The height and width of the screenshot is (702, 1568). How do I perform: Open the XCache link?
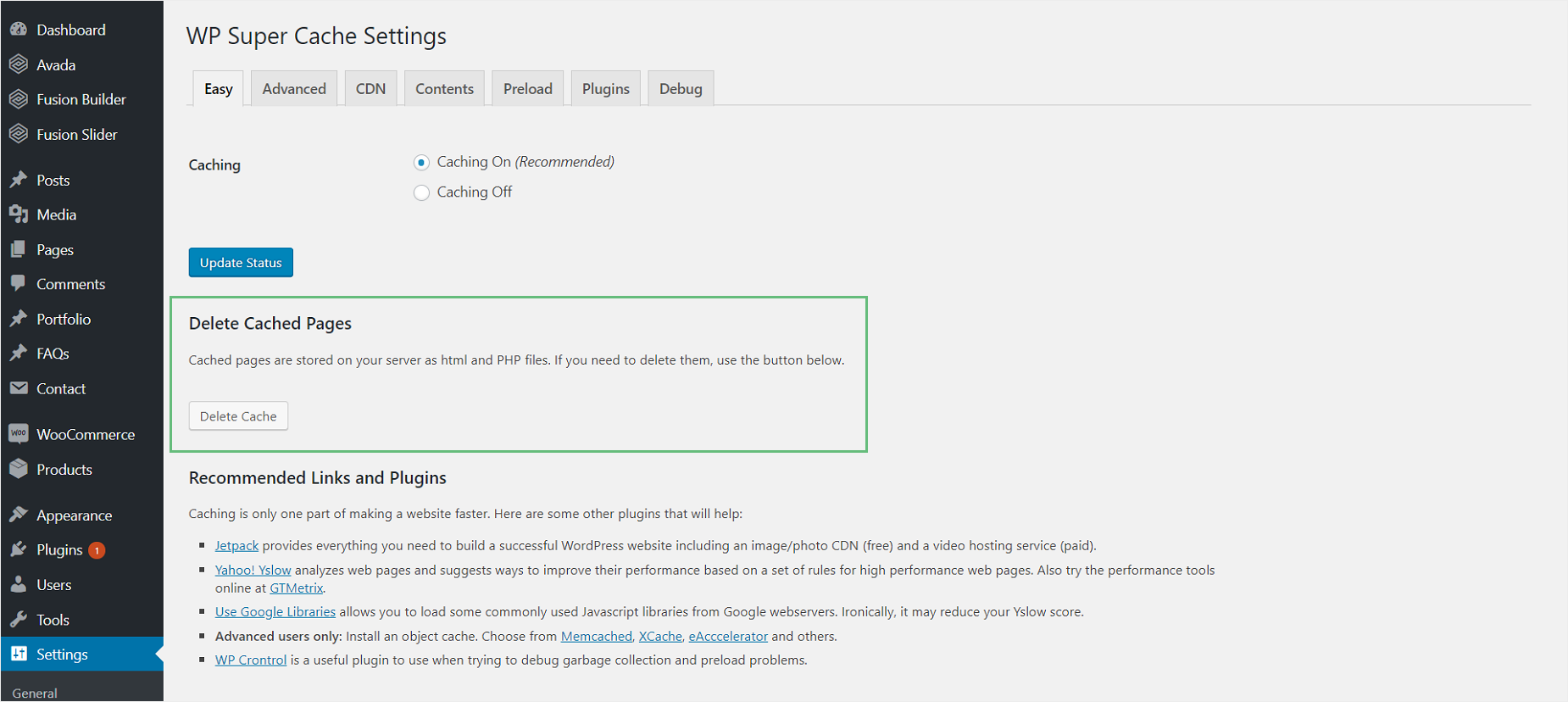coord(660,636)
